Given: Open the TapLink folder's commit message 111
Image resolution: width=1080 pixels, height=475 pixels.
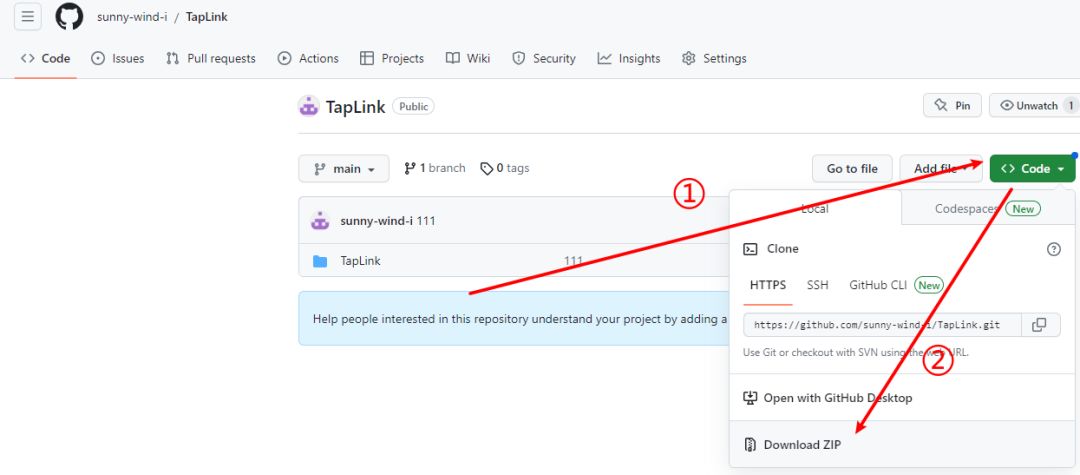Looking at the screenshot, I should [x=573, y=261].
